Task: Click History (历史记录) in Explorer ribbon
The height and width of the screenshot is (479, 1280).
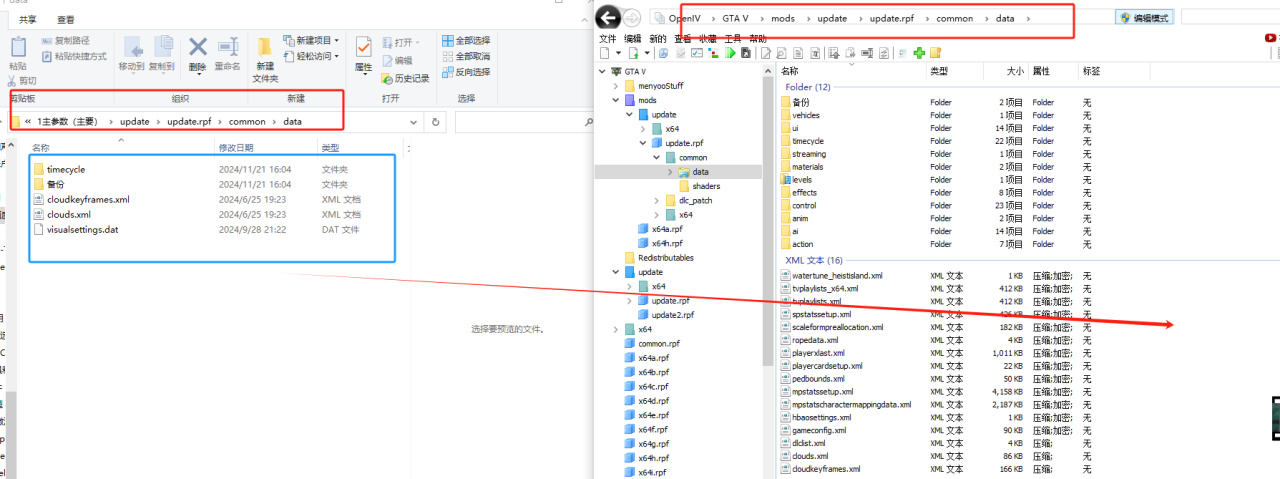Action: [404, 78]
